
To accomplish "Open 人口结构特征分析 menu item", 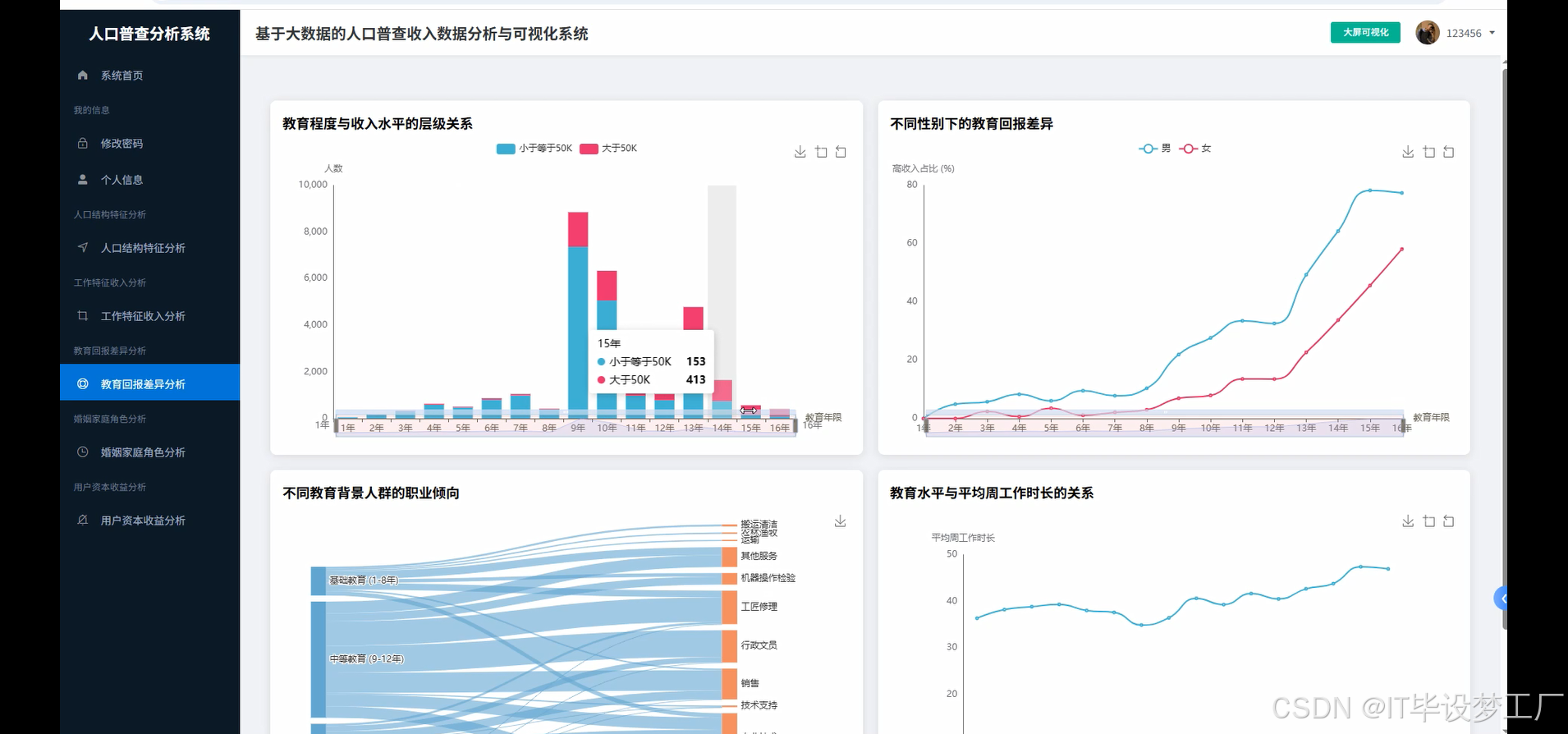I will click(149, 248).
